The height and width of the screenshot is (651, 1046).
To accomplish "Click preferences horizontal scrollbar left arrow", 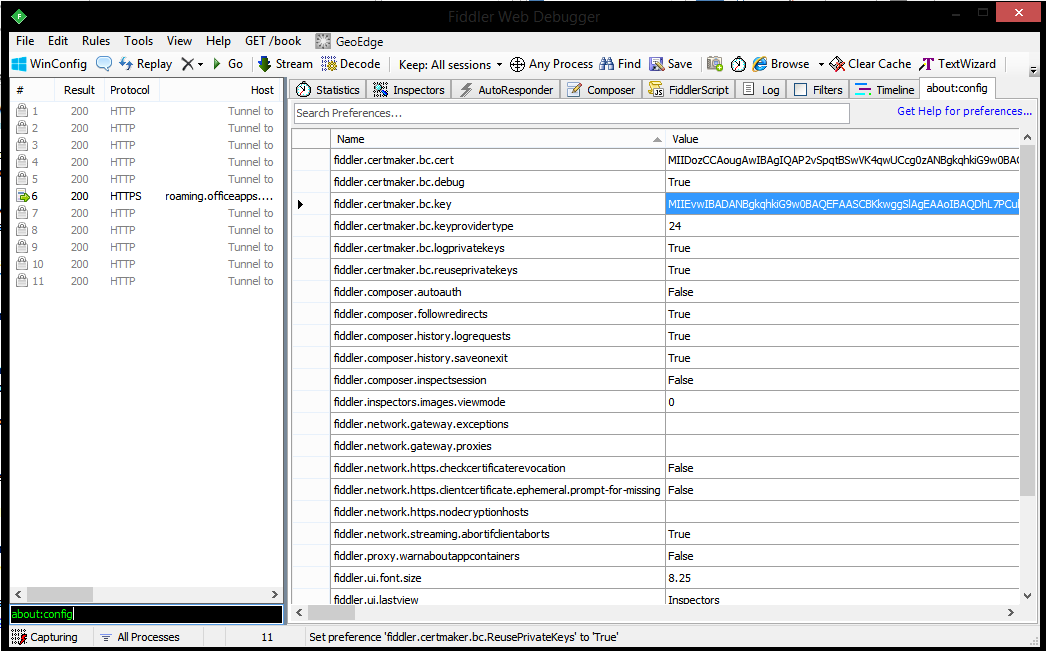I will pyautogui.click(x=300, y=612).
